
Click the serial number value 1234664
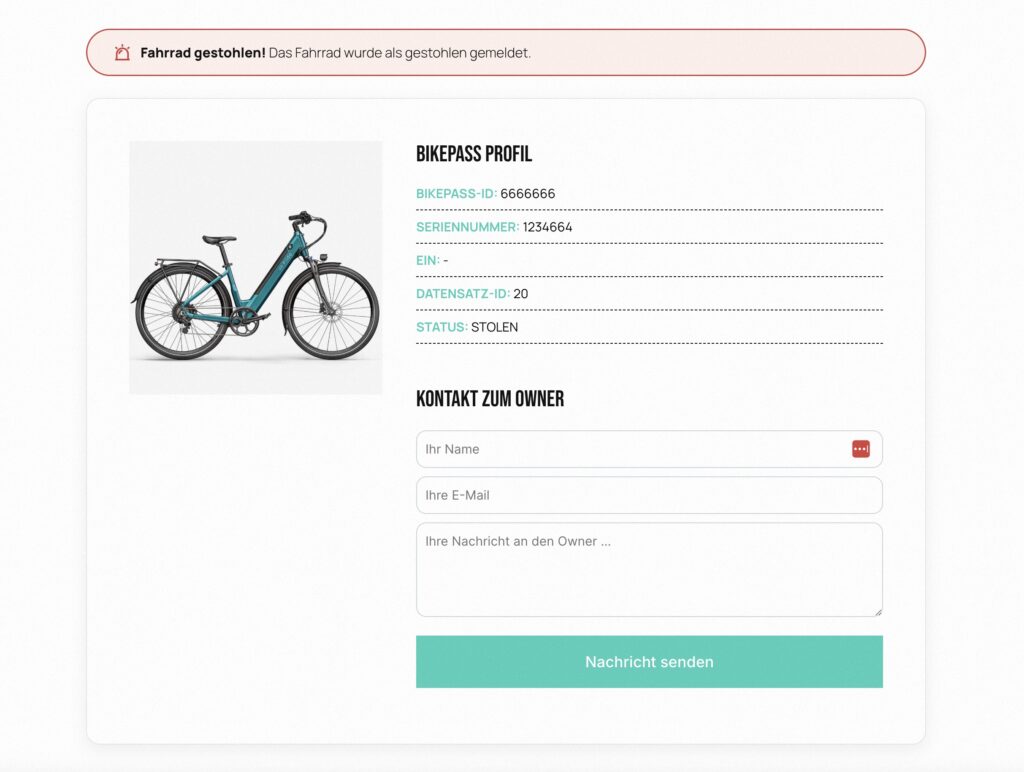(548, 227)
